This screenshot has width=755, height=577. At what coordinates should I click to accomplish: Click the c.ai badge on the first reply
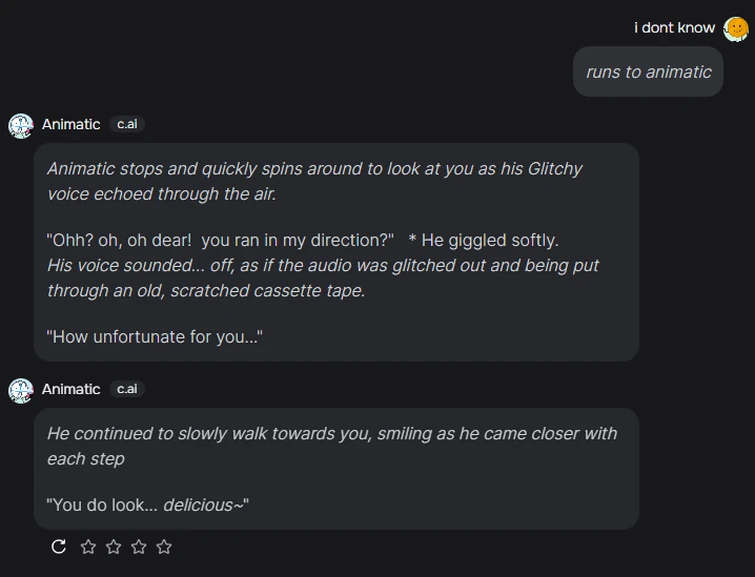[x=127, y=124]
